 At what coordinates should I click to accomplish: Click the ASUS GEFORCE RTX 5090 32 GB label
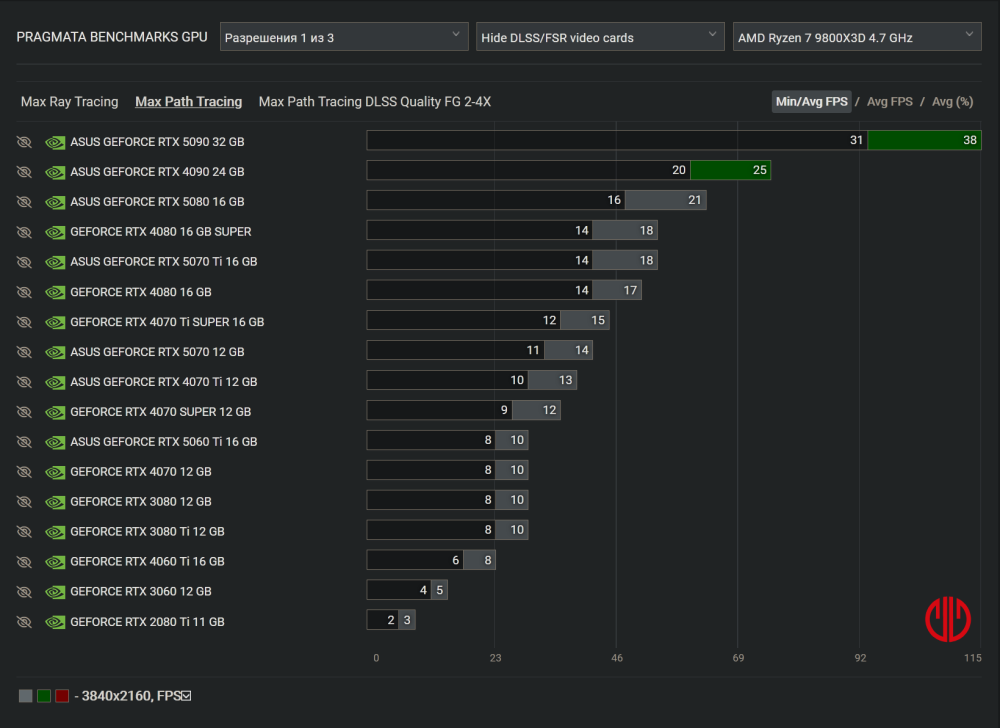157,142
